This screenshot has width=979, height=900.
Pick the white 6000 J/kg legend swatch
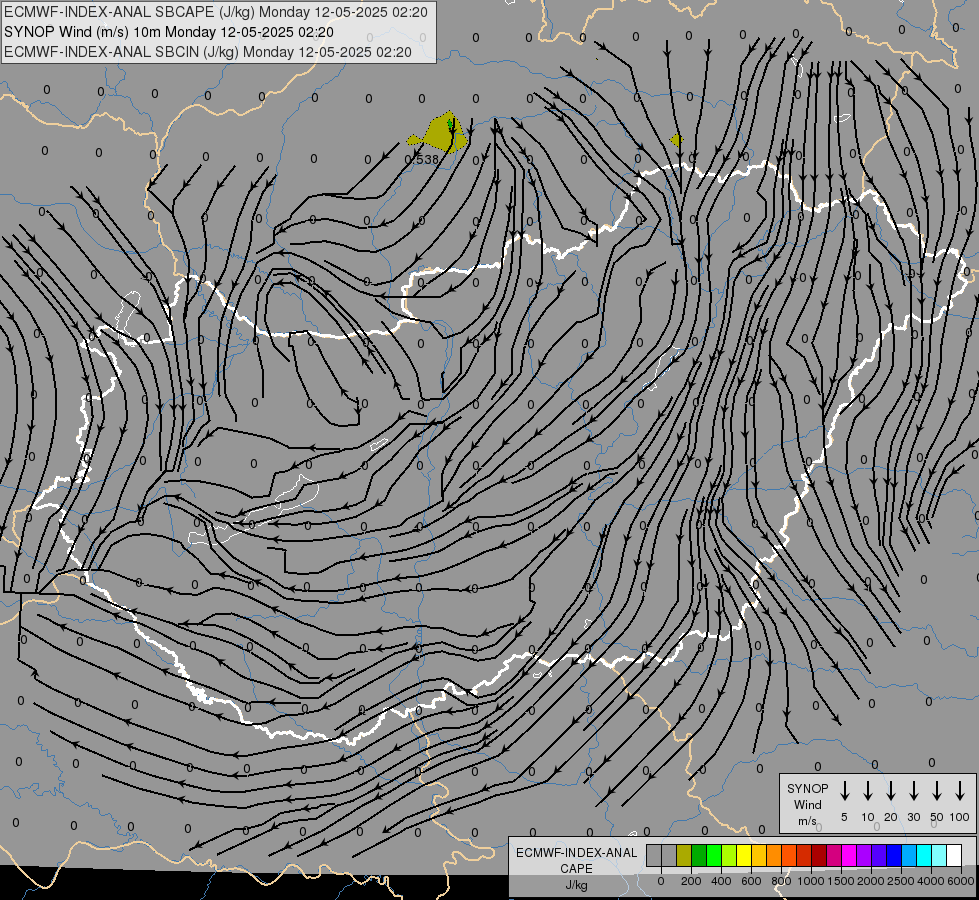tap(955, 855)
